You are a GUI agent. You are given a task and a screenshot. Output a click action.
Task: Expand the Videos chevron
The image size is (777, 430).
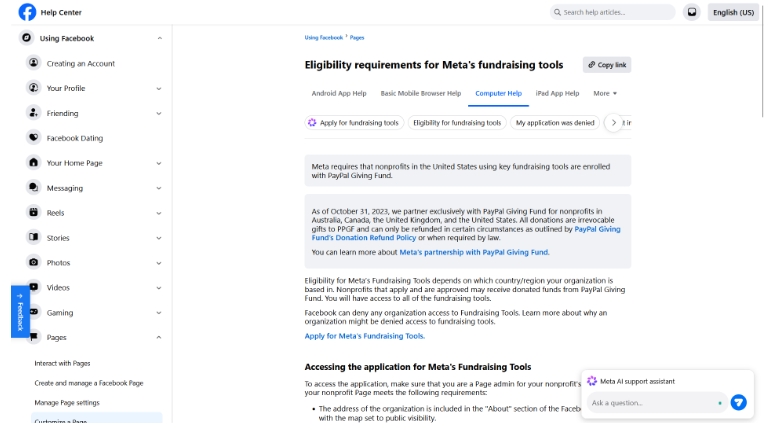159,287
